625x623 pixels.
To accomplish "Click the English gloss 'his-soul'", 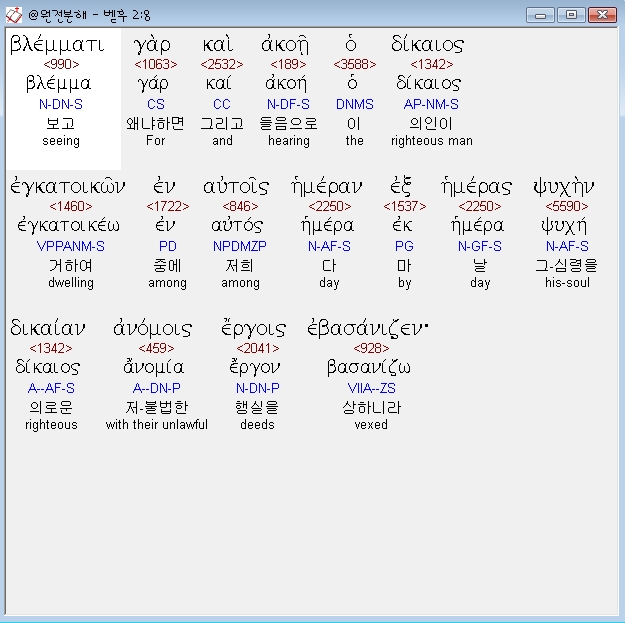I will coord(567,283).
